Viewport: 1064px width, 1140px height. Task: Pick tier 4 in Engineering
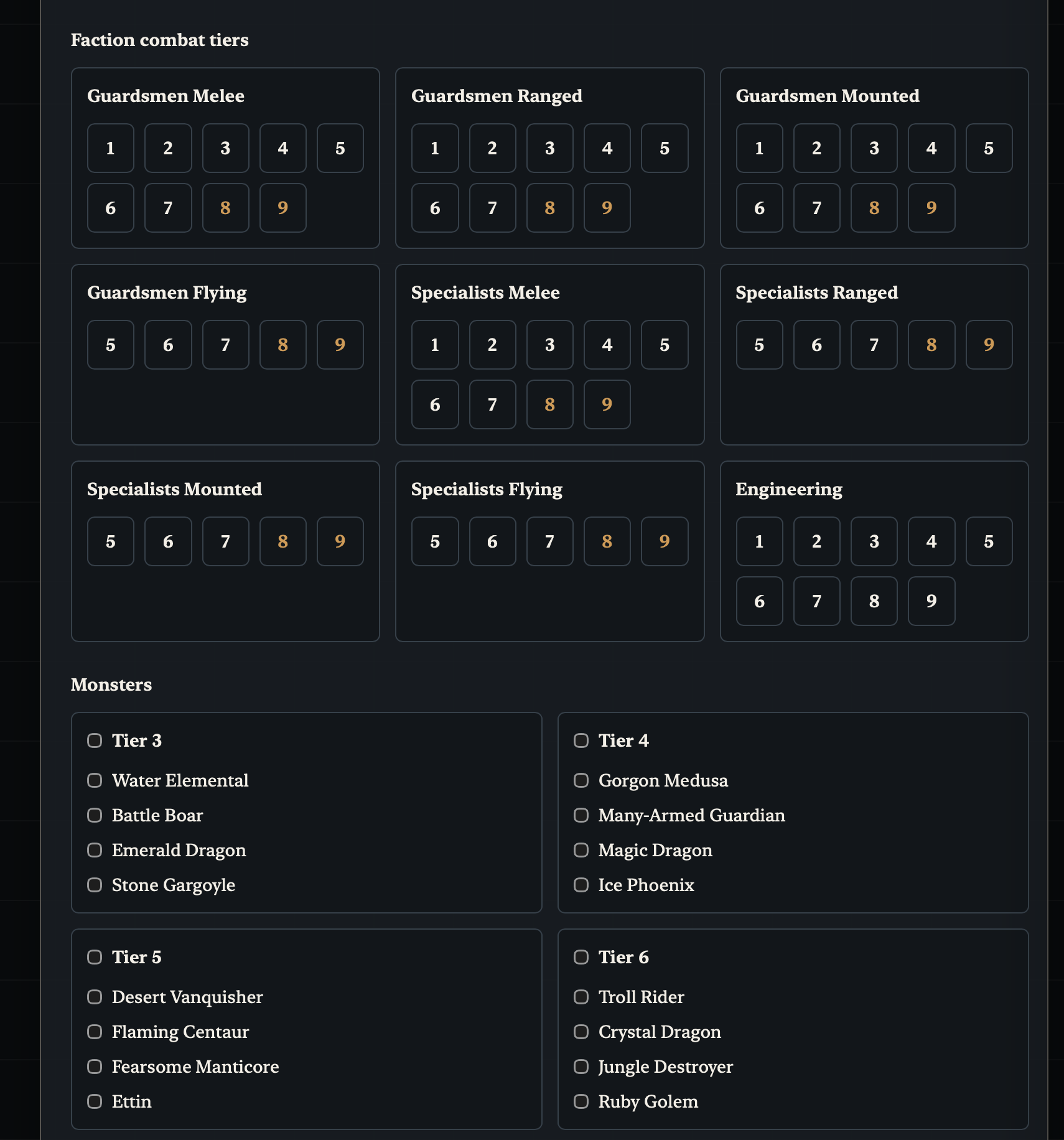[x=931, y=541]
